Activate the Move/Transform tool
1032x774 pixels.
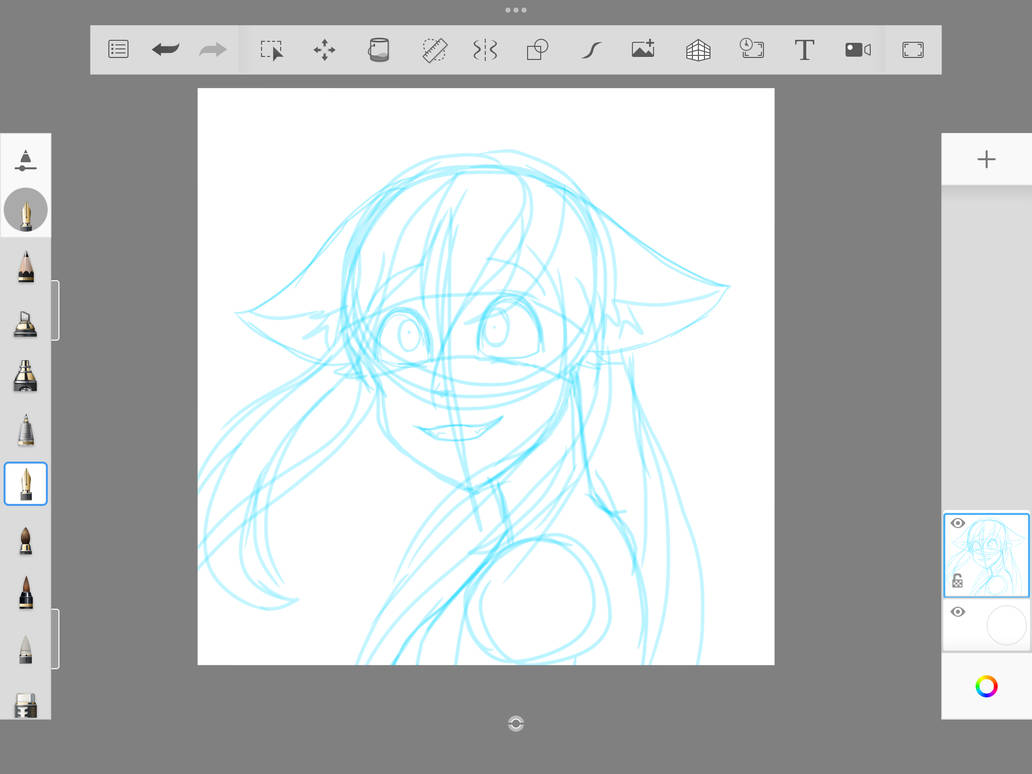pyautogui.click(x=325, y=49)
